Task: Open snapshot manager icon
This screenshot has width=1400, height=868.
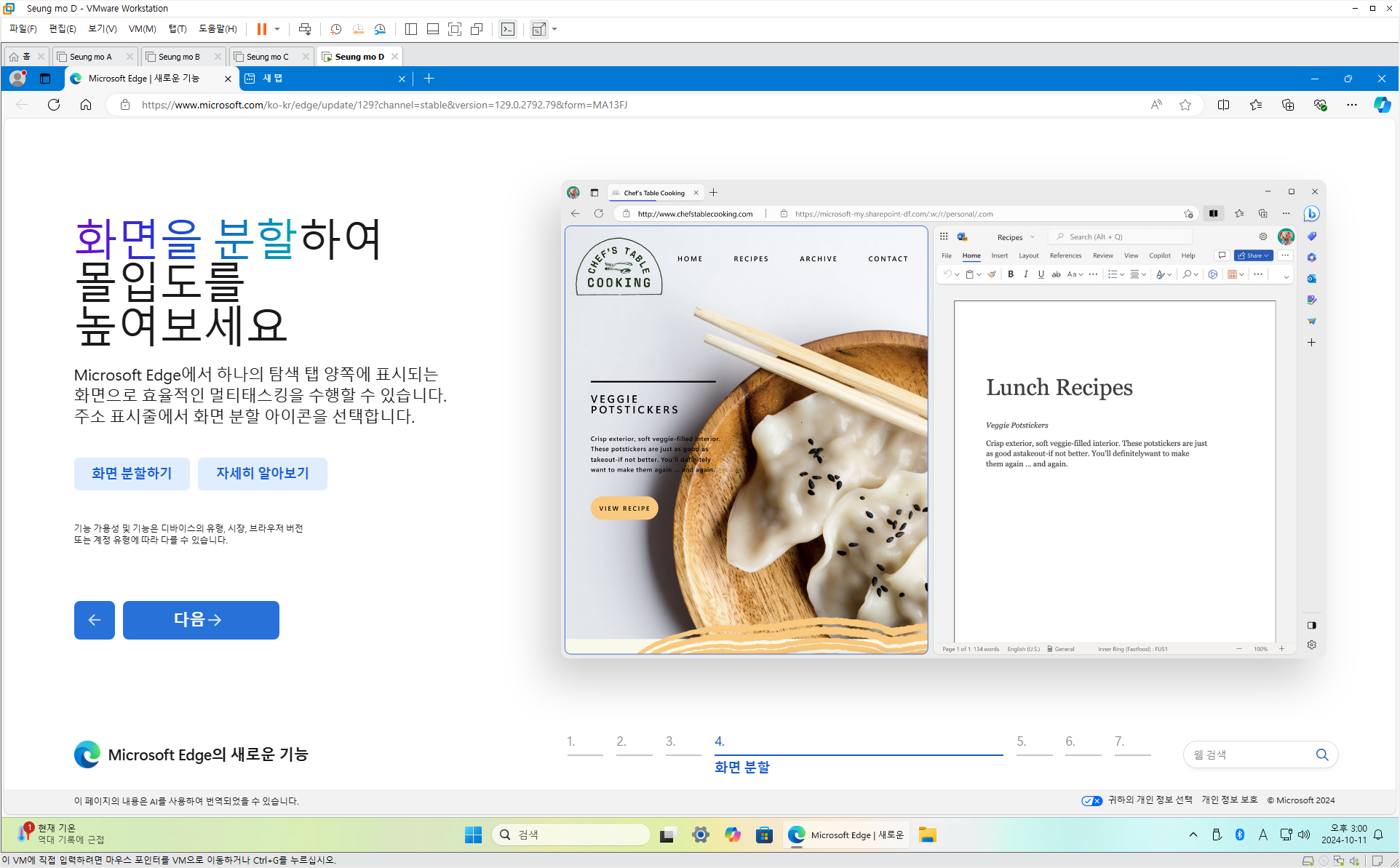Action: (380, 29)
